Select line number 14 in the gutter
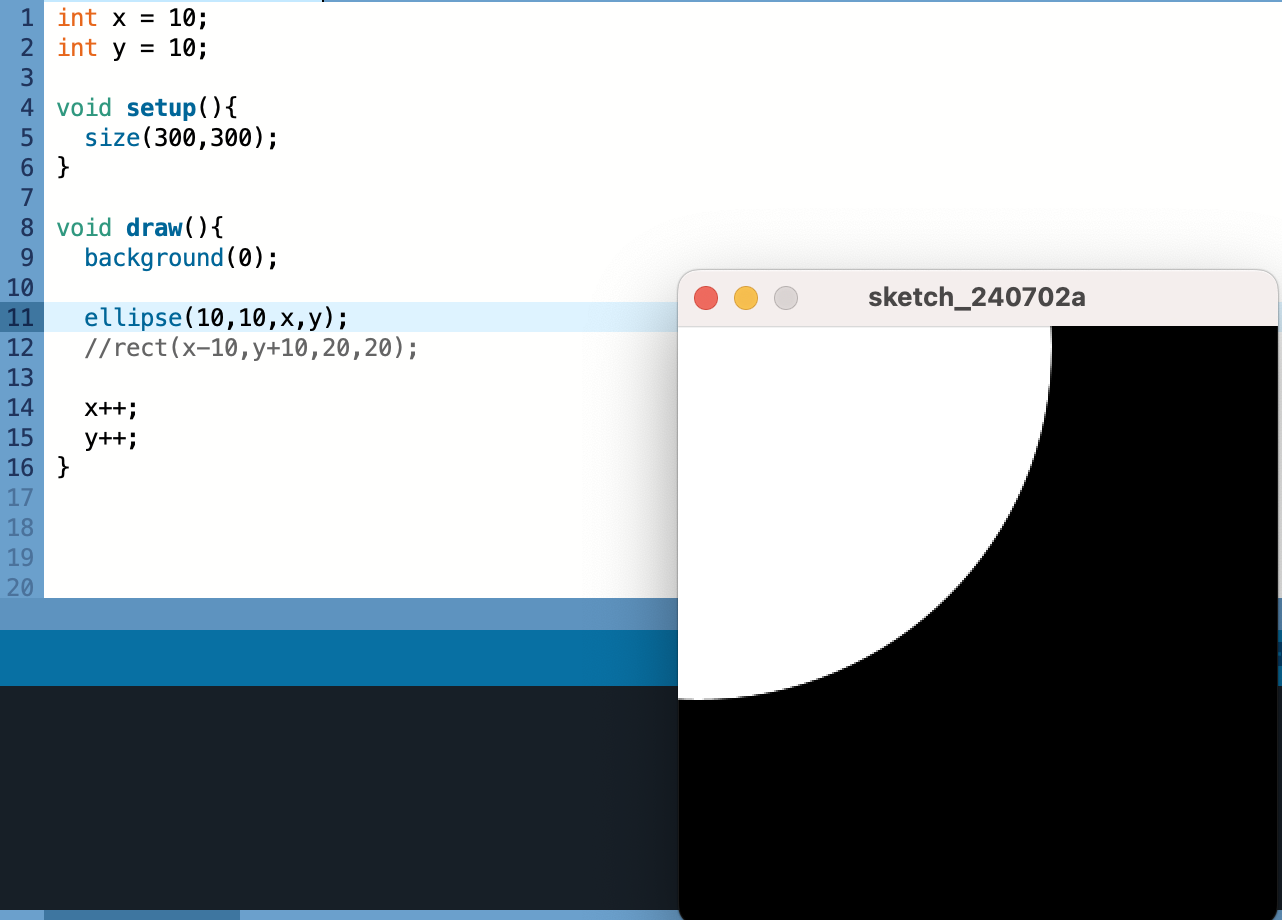Screen dimensions: 1282x920 pyautogui.click(x=20, y=408)
